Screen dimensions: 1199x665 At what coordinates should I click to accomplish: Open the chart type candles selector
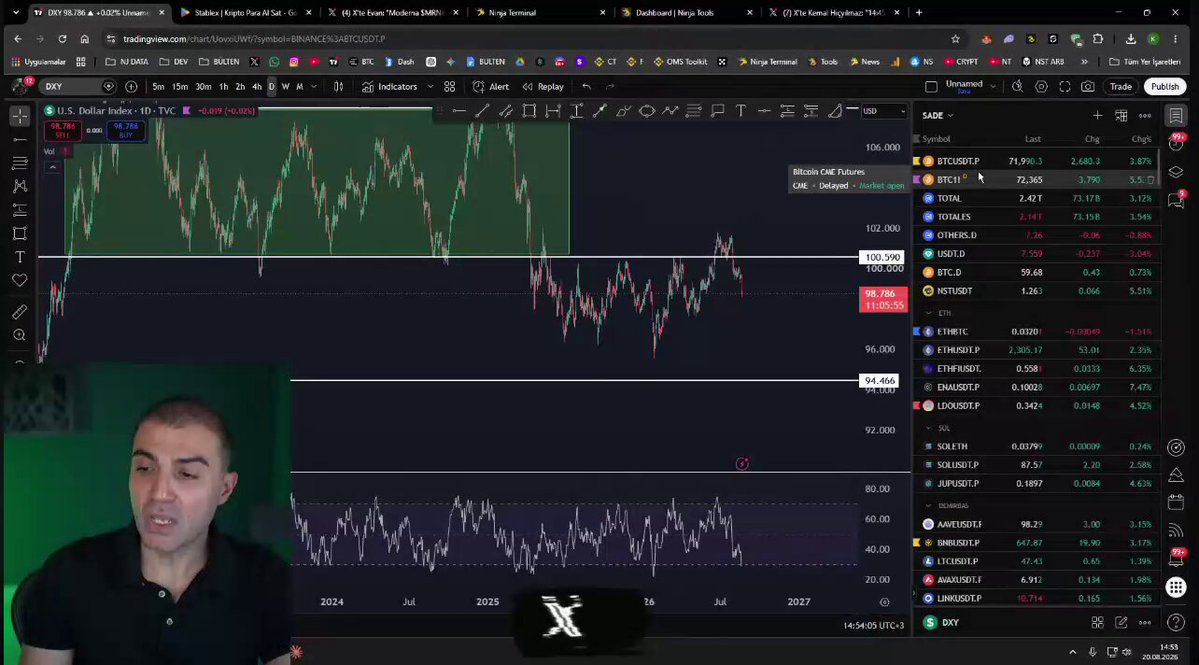[x=339, y=86]
